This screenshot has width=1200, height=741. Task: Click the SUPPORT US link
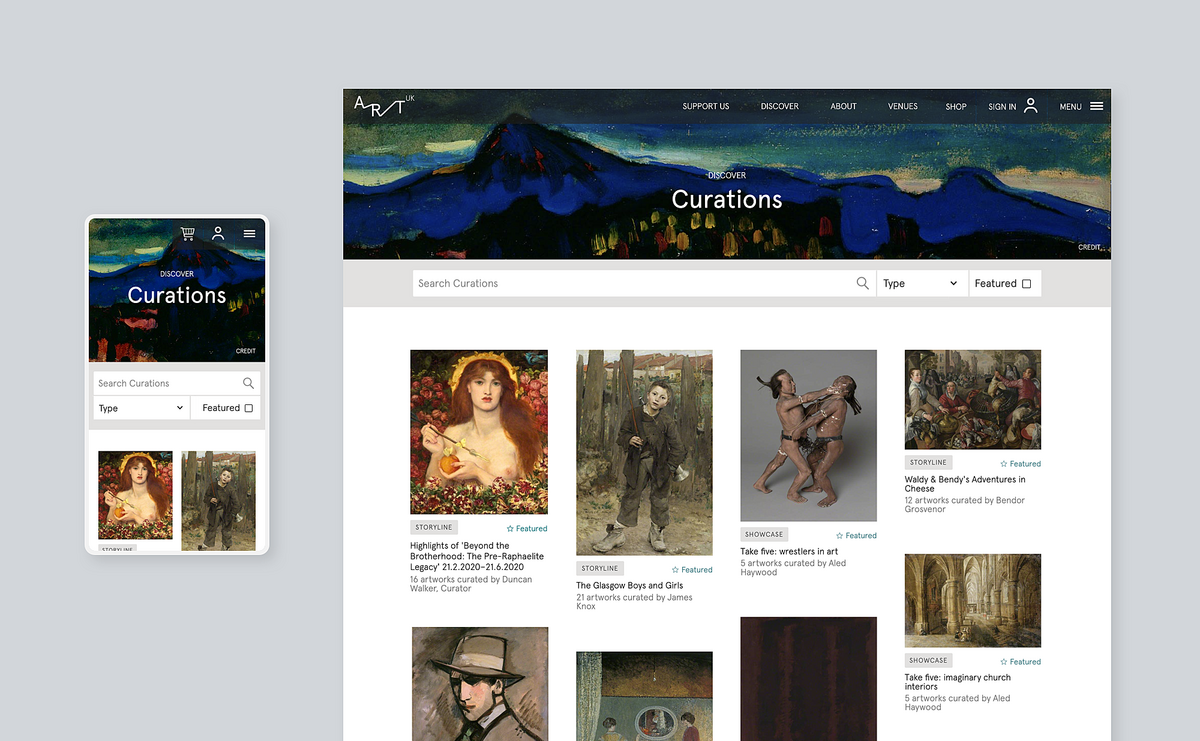tap(705, 106)
